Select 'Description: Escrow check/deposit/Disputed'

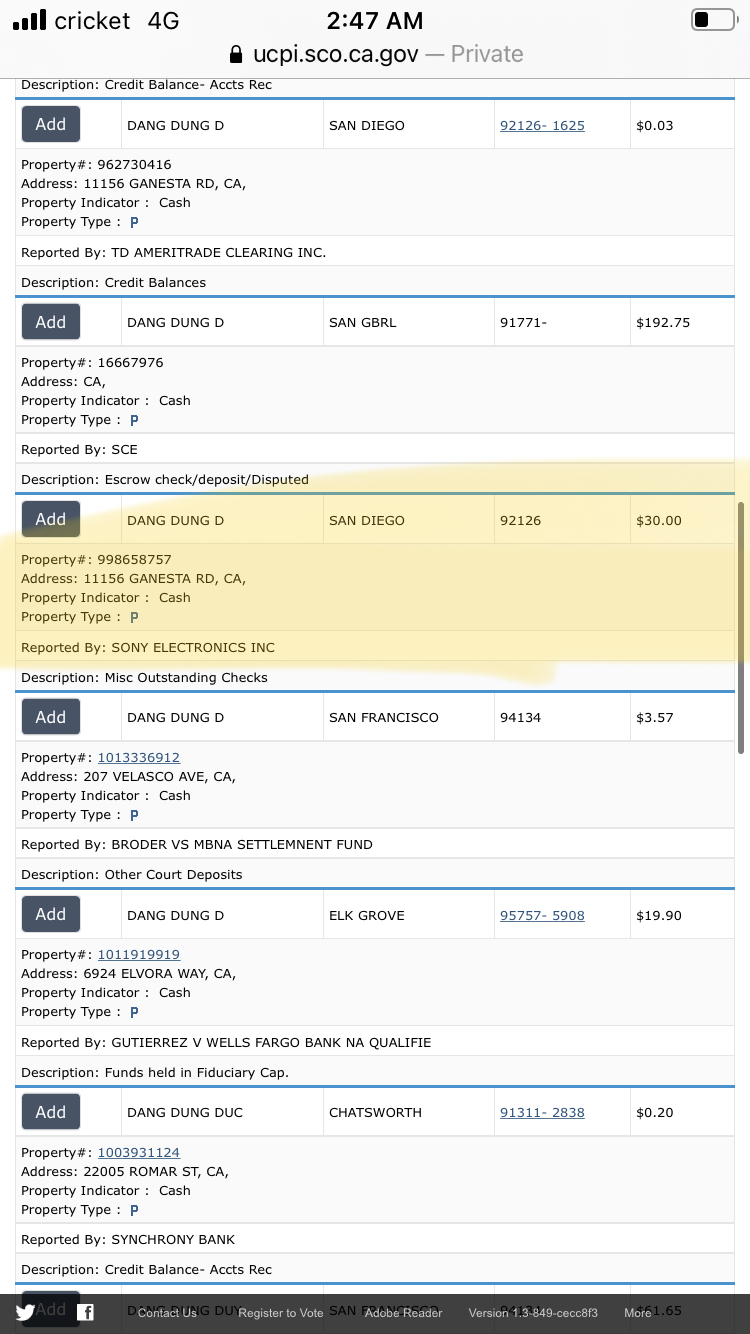point(165,479)
